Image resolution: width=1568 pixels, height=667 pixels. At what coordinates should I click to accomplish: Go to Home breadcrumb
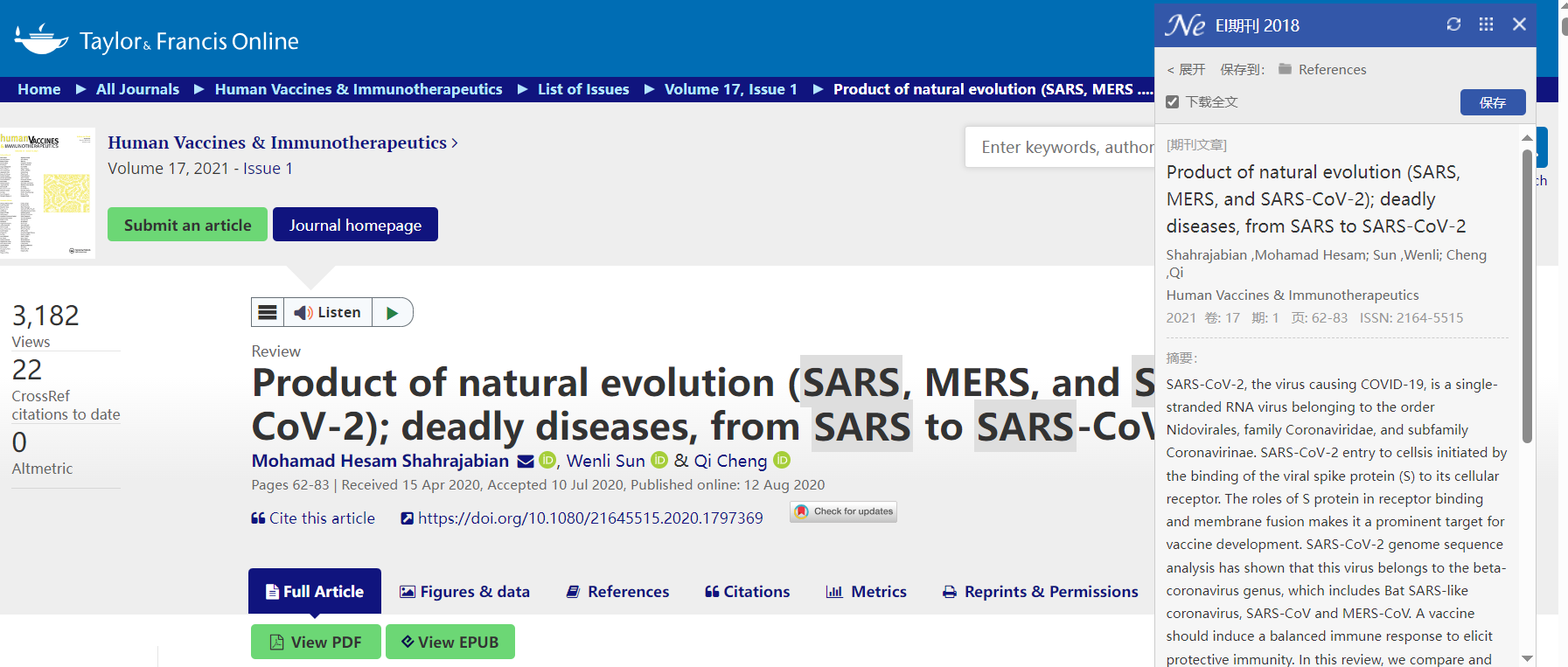[x=39, y=89]
